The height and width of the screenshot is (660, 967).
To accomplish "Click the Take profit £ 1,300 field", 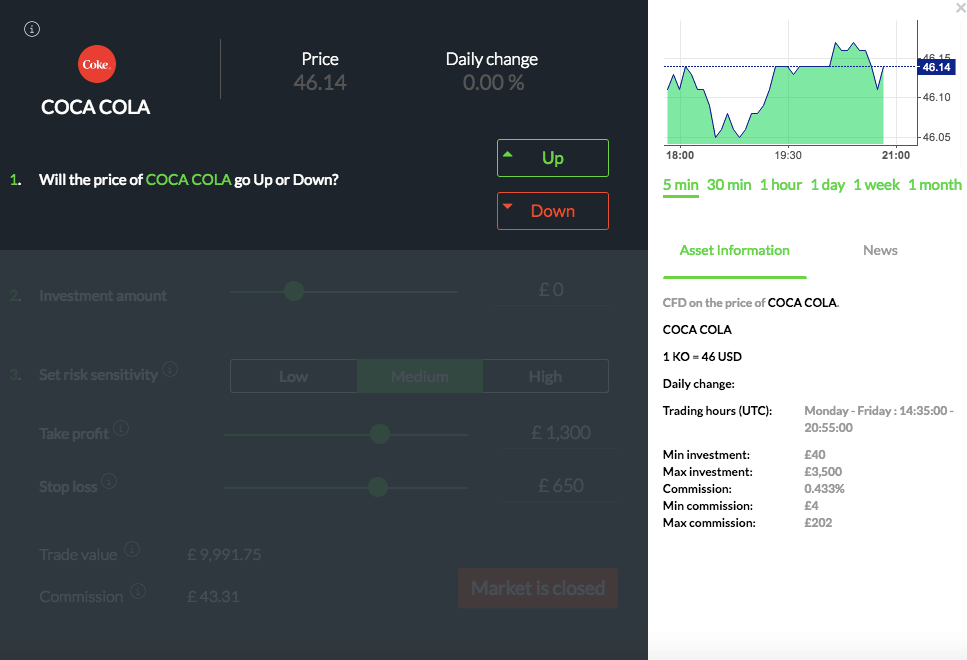I will tap(561, 433).
